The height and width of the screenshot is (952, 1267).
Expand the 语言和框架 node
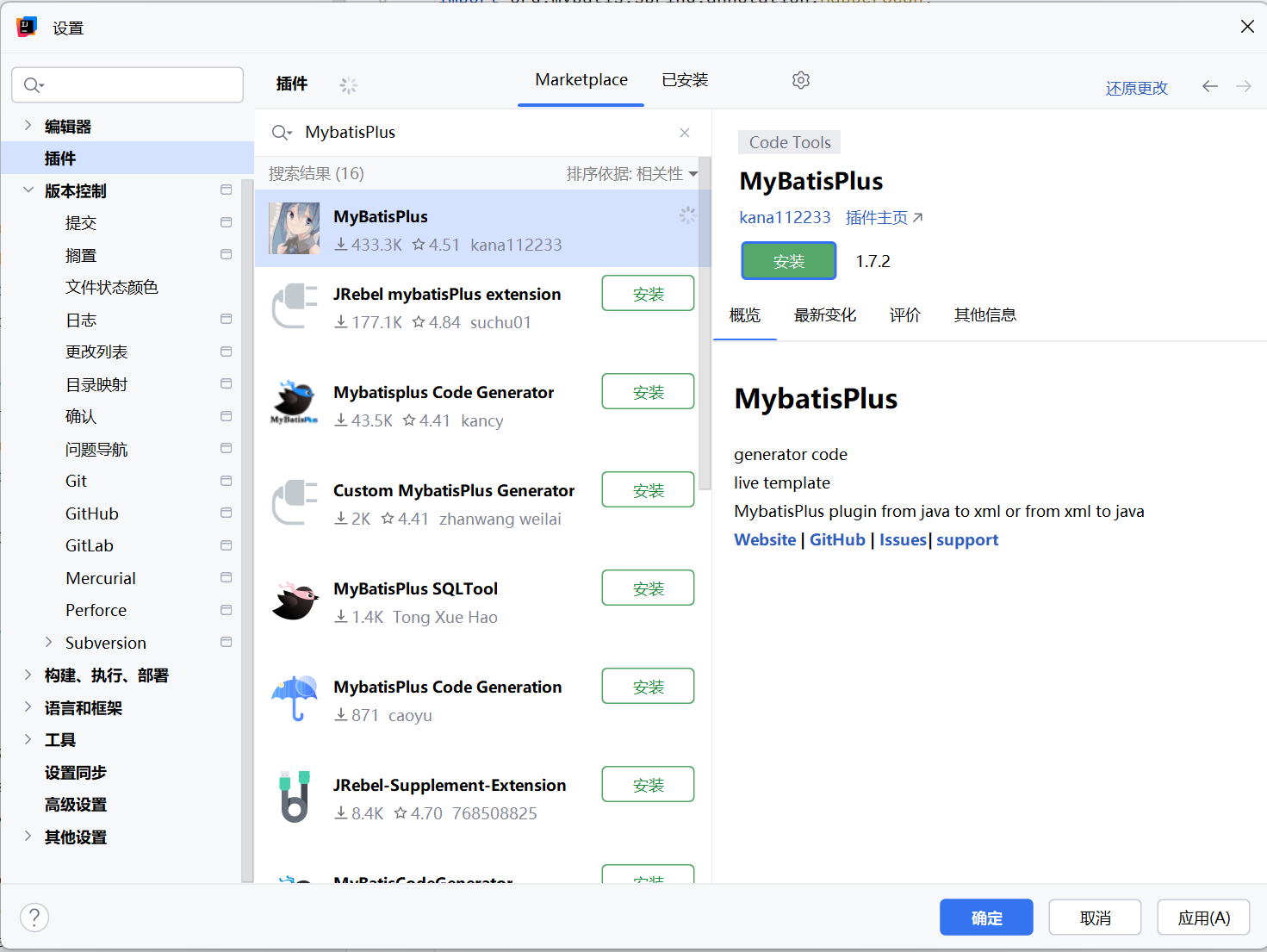28,707
